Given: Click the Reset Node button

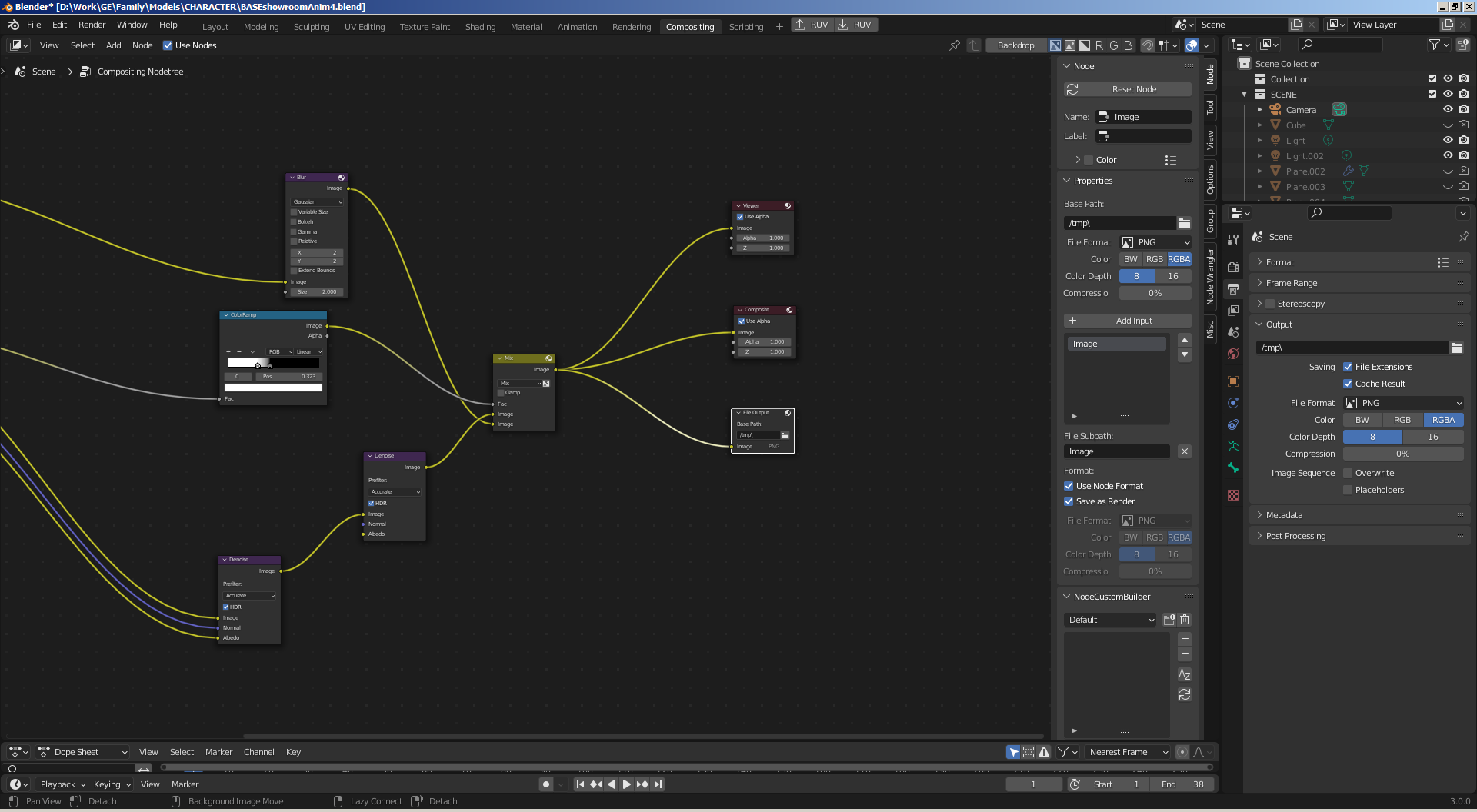Looking at the screenshot, I should 1128,89.
